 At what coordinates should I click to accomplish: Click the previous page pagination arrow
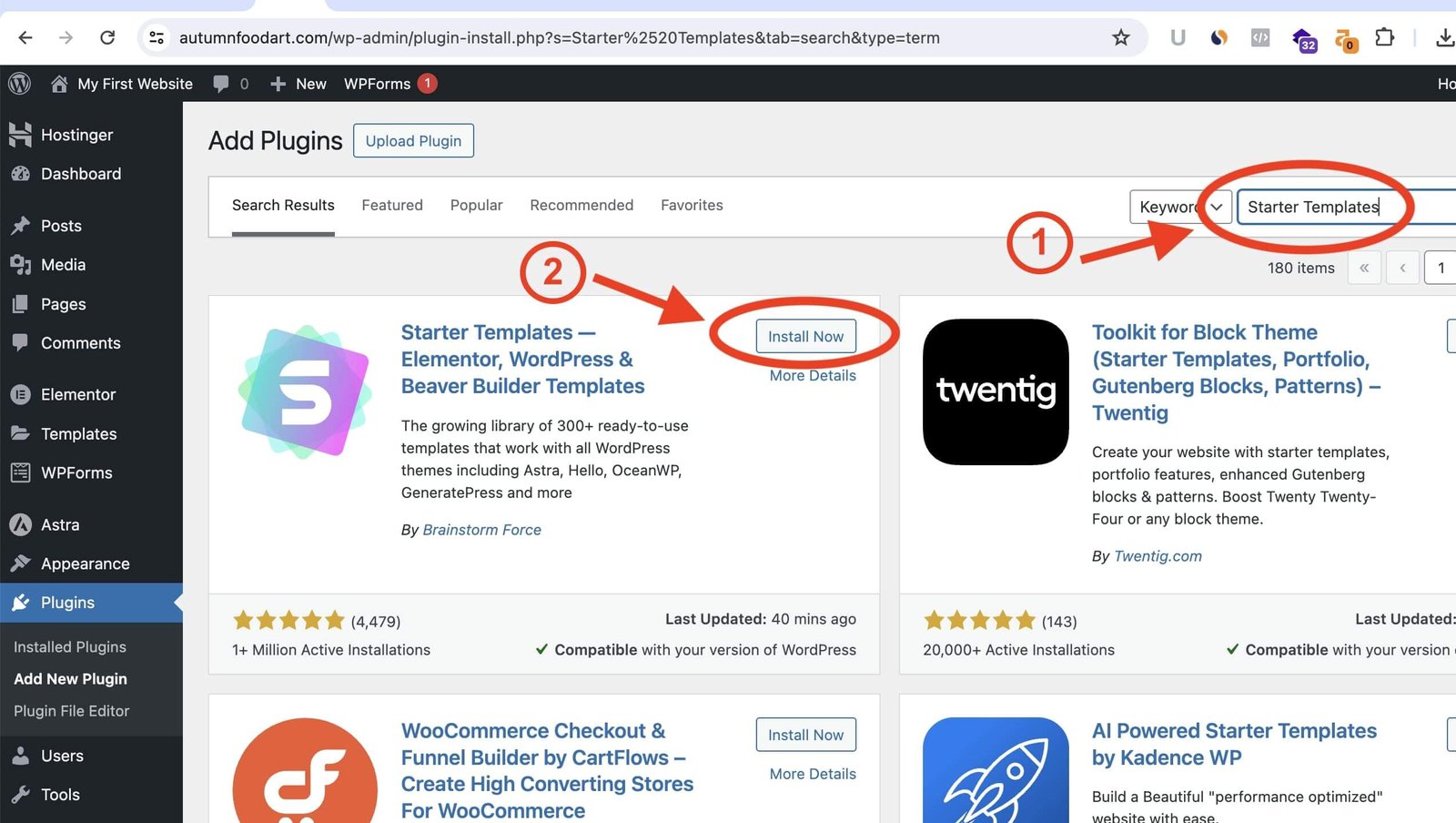click(x=1402, y=268)
